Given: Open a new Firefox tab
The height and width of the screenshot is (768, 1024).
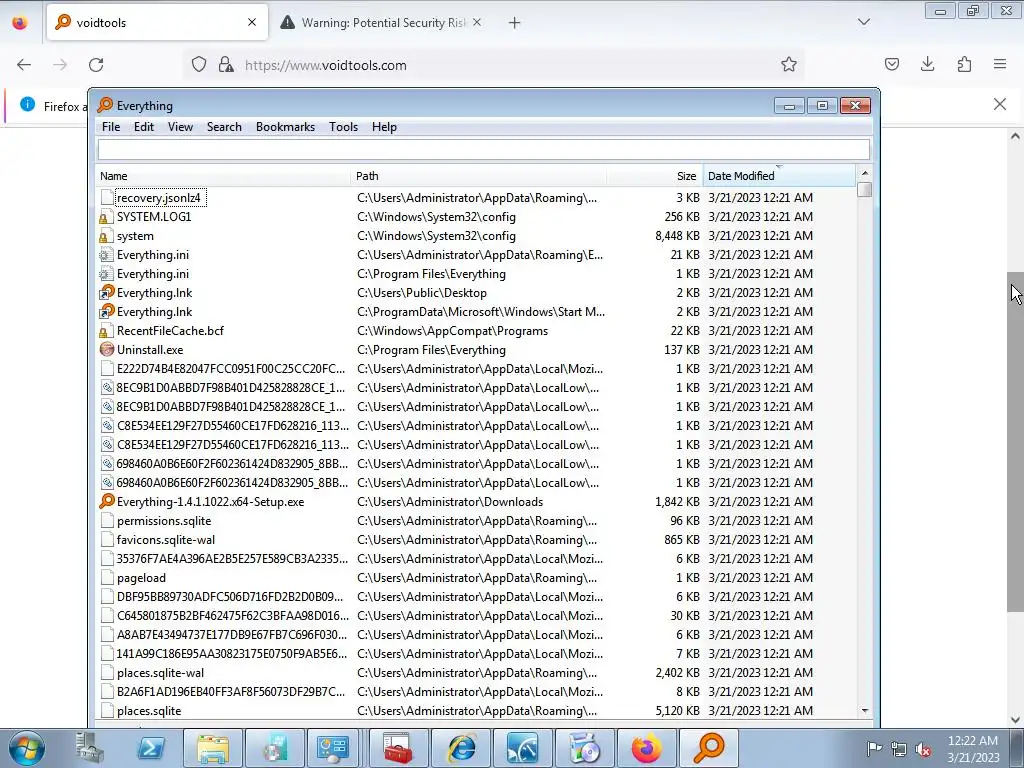Looking at the screenshot, I should [x=515, y=23].
